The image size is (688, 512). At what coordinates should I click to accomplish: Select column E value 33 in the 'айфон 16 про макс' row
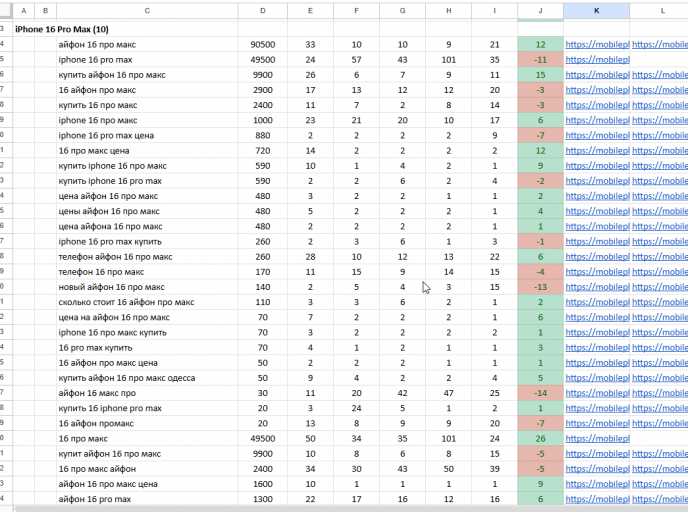tap(310, 44)
